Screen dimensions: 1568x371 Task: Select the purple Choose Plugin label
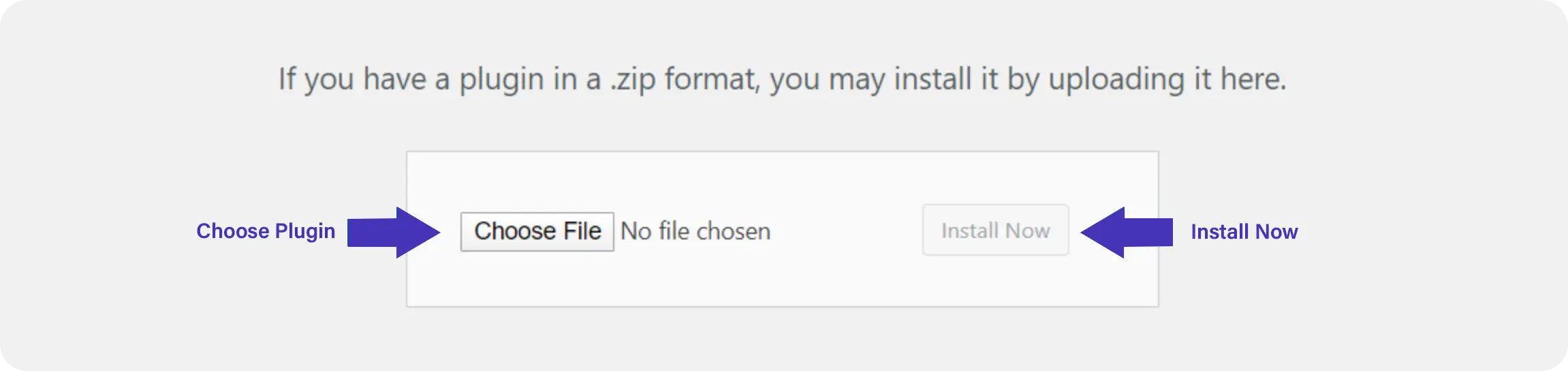[266, 232]
